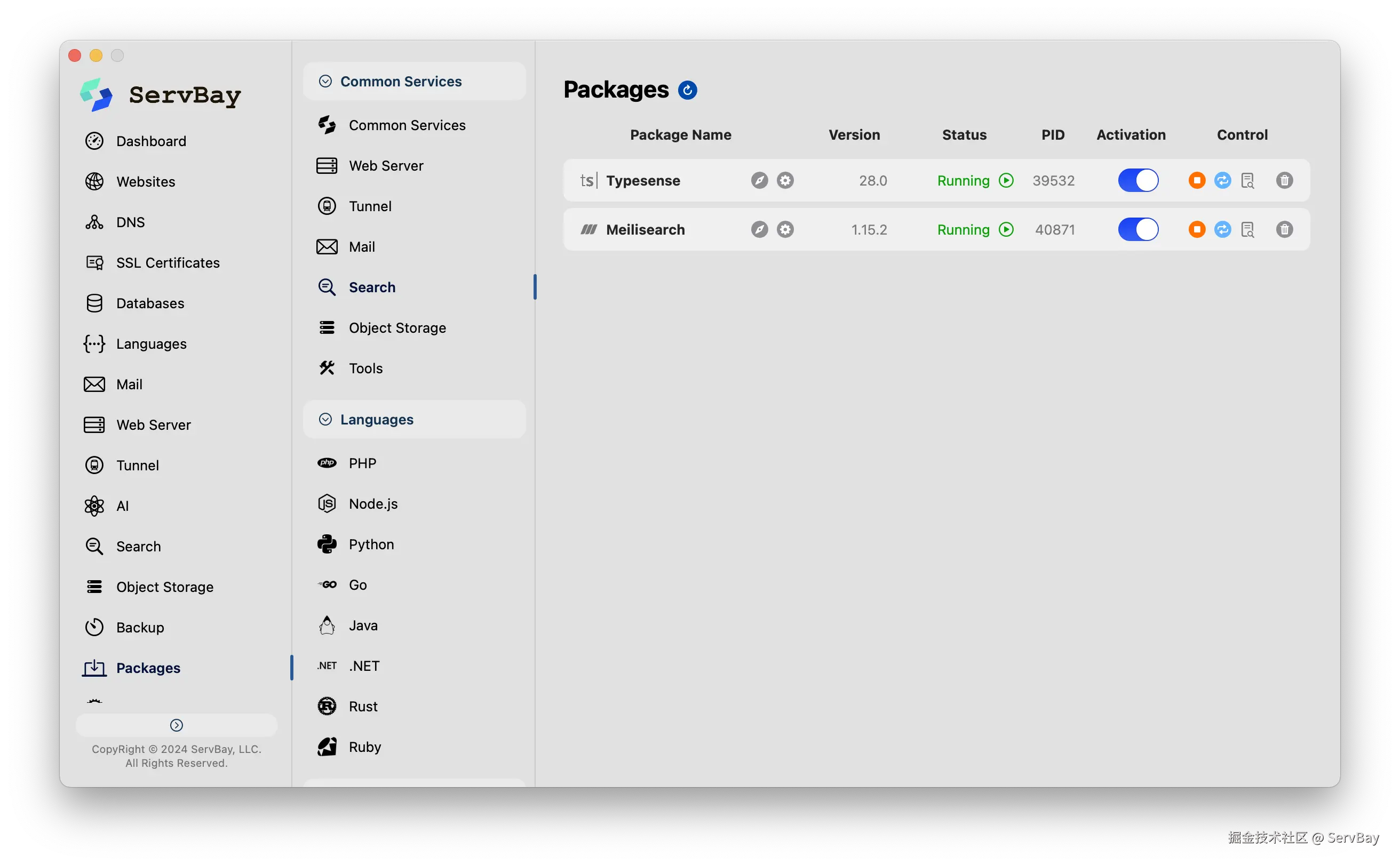Screen dimensions: 1400x866
Task: Select Python in the Languages list
Action: [x=371, y=544]
